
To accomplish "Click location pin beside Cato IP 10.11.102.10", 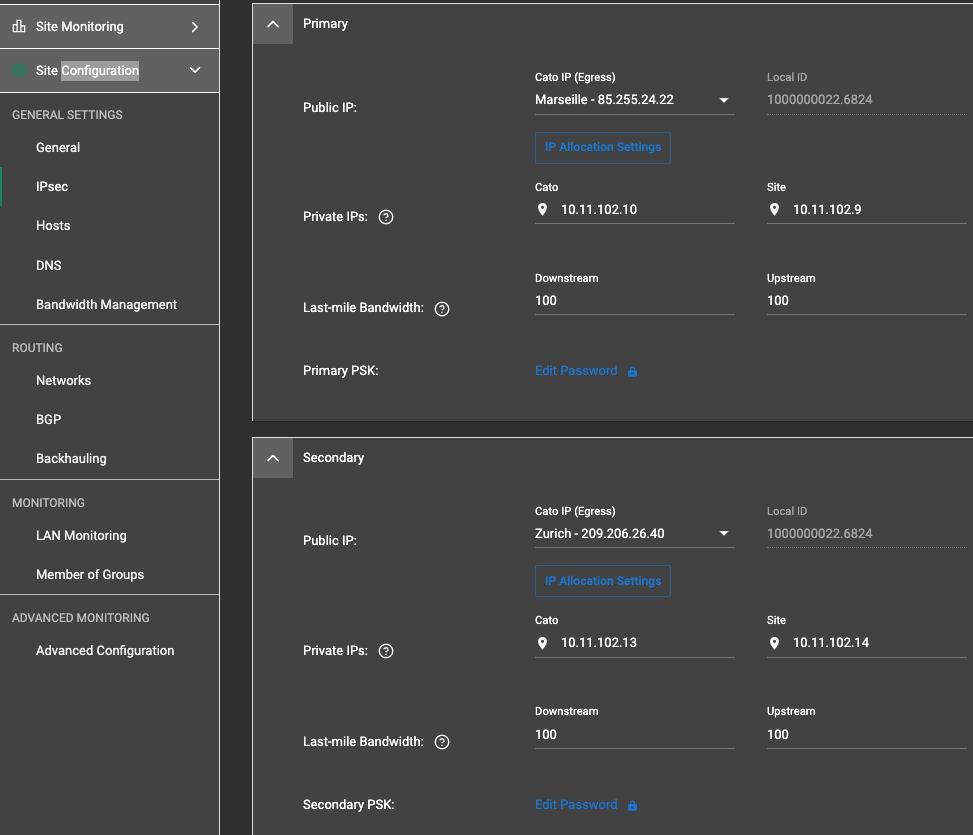I will (x=542, y=210).
